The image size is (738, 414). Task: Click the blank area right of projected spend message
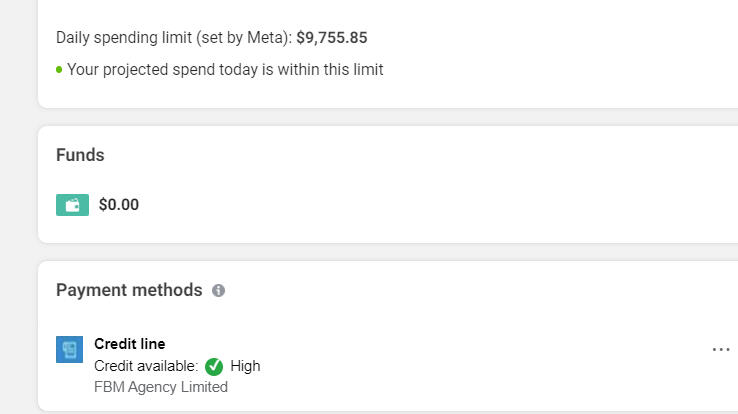(555, 70)
